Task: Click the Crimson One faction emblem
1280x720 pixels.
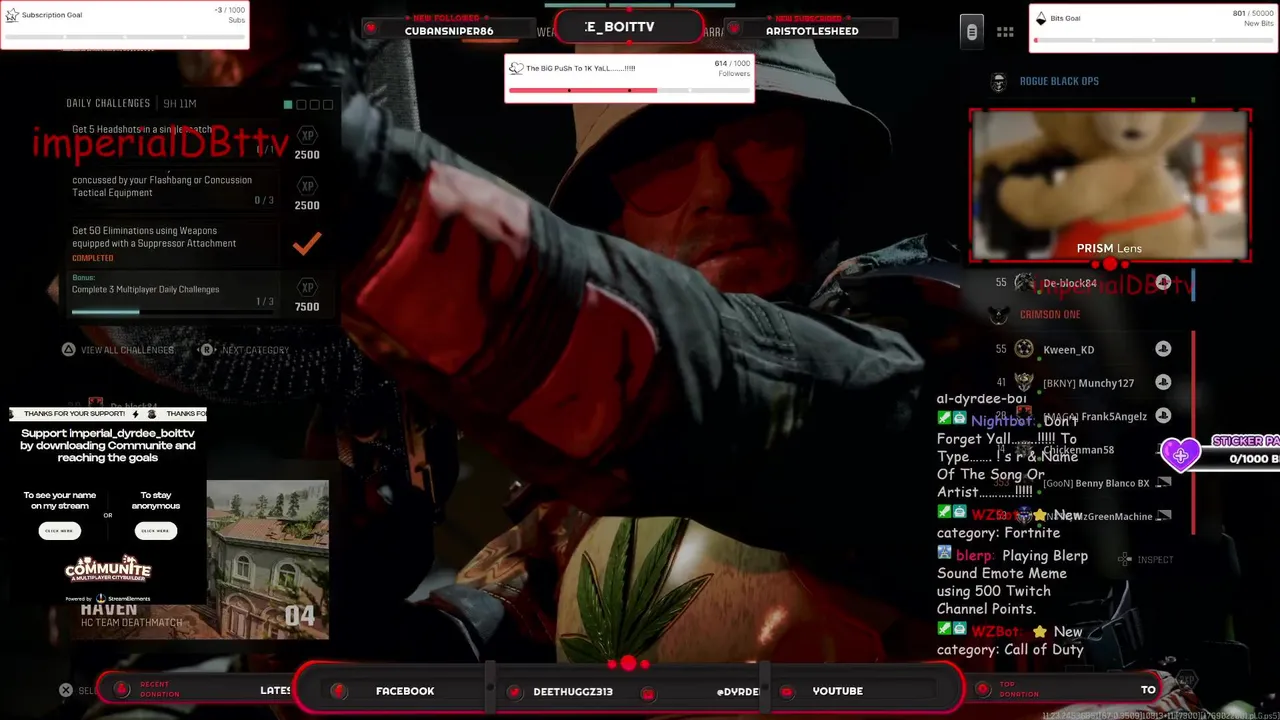Action: [x=998, y=315]
